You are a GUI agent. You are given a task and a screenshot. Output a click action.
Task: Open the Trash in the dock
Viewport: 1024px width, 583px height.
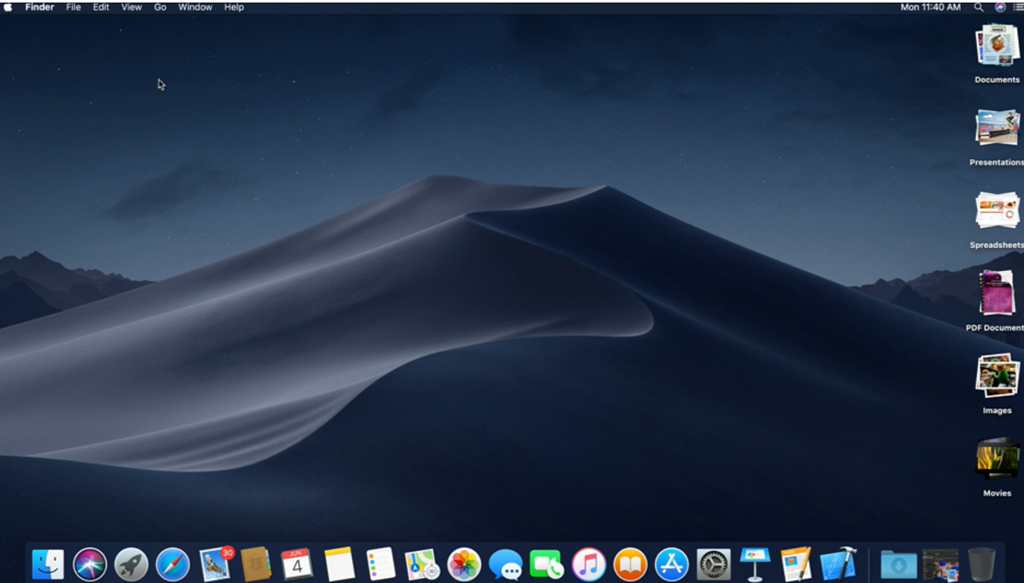(981, 564)
